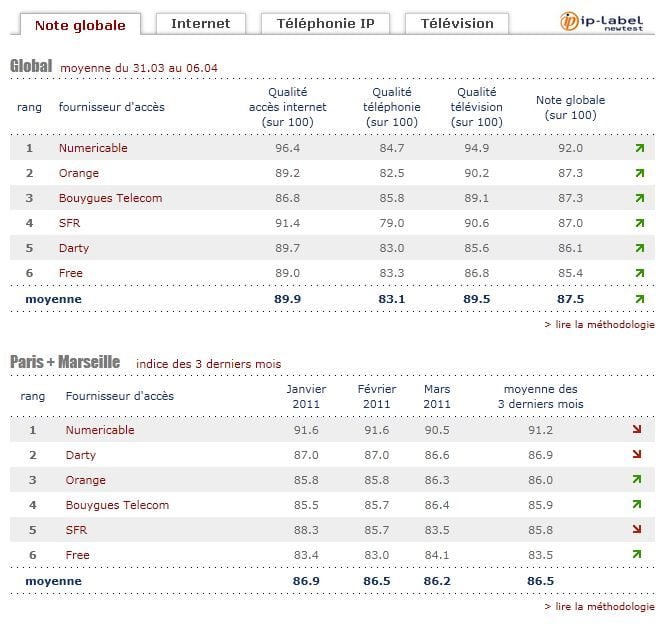This screenshot has width=667, height=632.
Task: Select the Note globale tab
Action: coord(80,24)
